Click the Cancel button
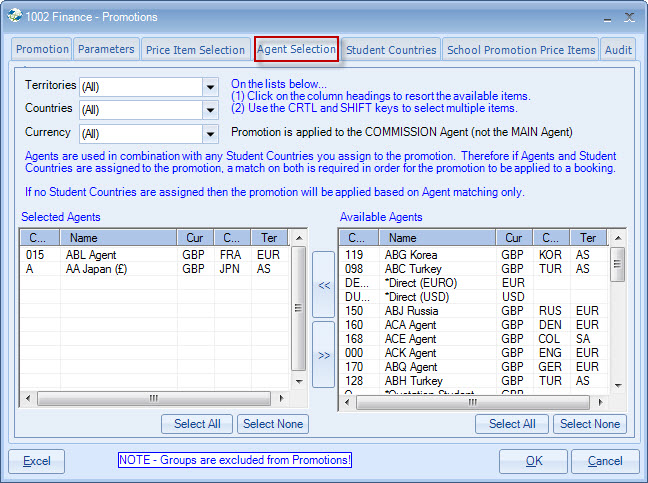 click(x=605, y=461)
